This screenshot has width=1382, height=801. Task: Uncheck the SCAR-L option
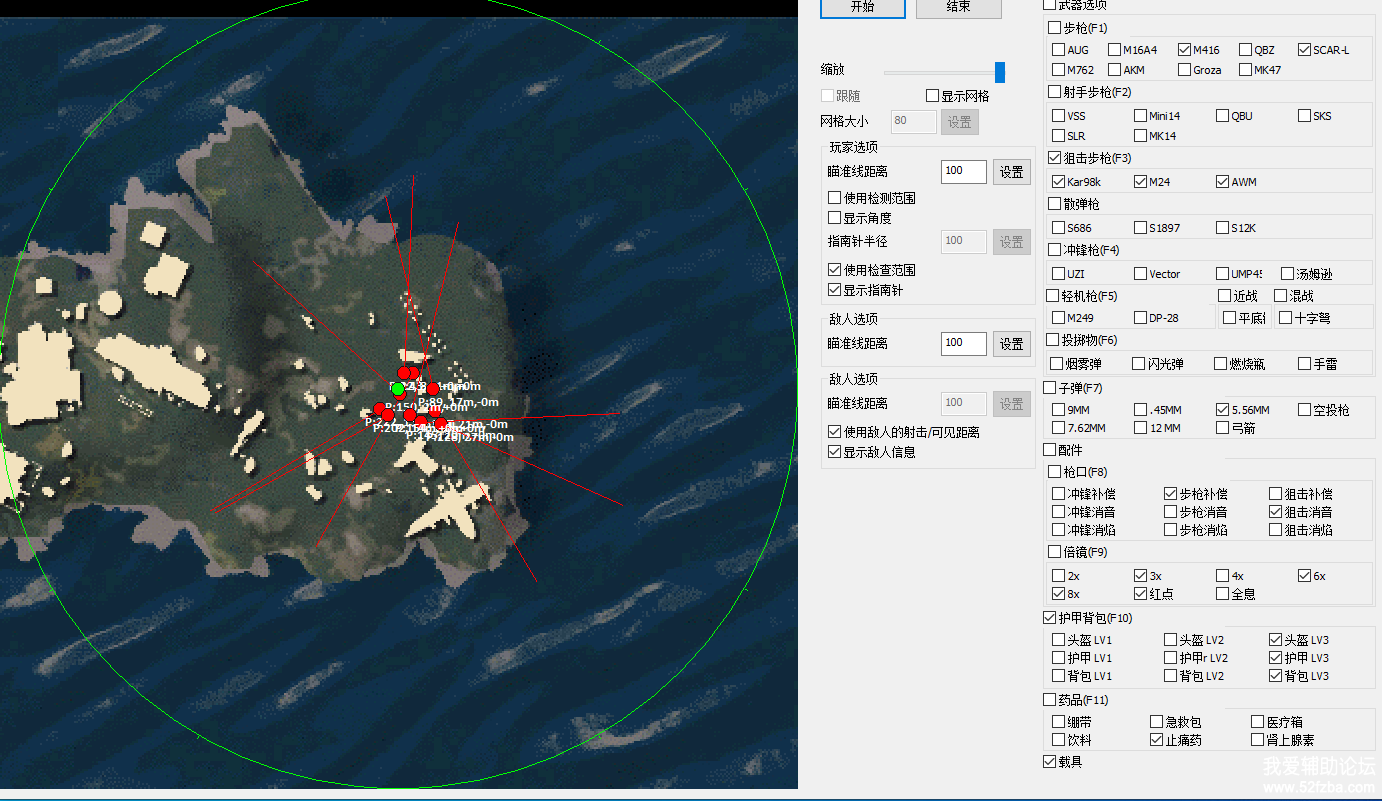tap(1305, 50)
